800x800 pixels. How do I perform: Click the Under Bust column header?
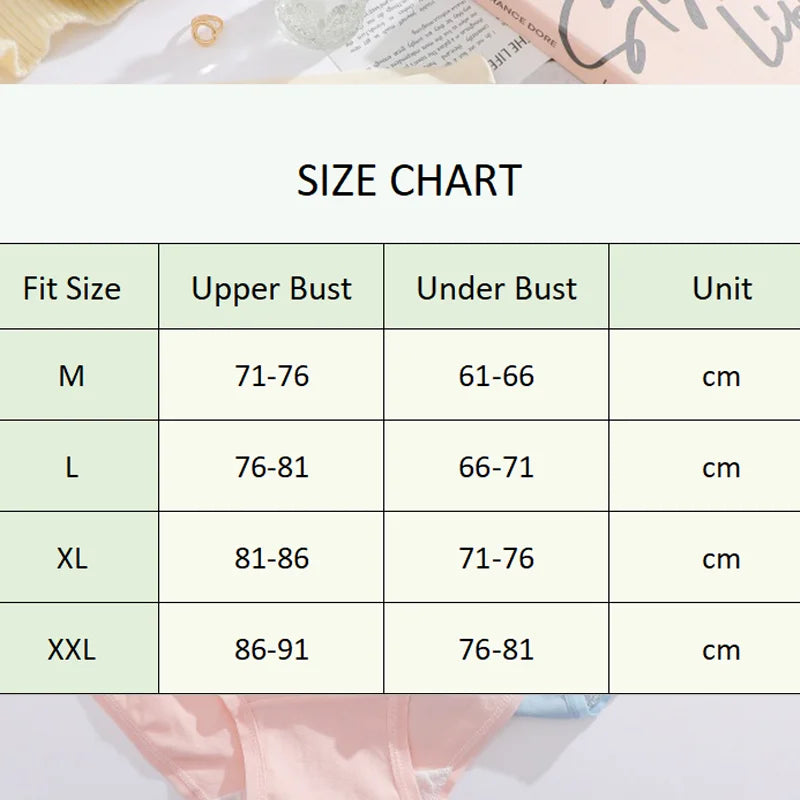coord(496,289)
